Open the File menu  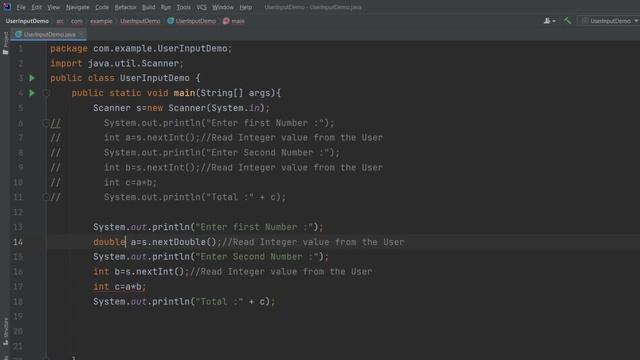point(20,7)
